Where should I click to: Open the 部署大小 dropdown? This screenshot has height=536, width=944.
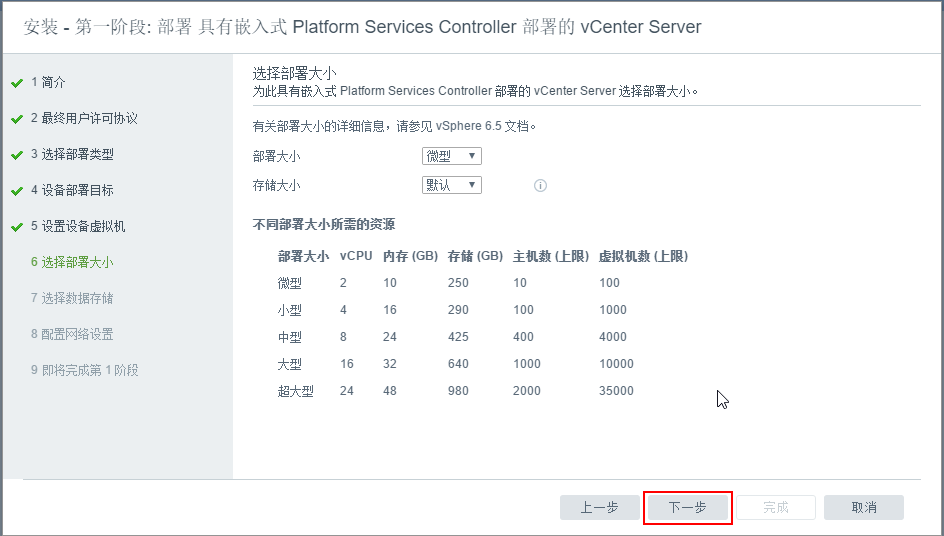click(x=452, y=156)
